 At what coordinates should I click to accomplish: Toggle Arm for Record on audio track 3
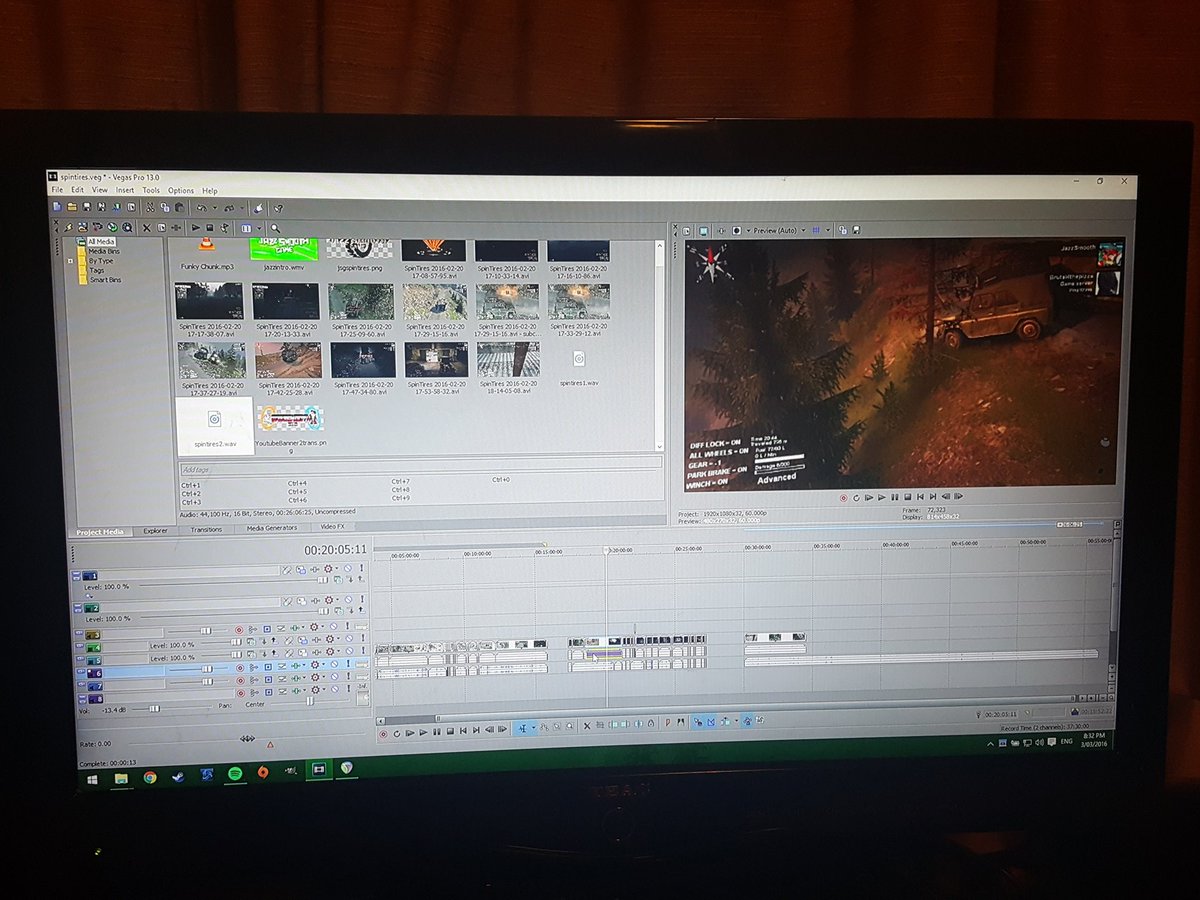(x=239, y=630)
